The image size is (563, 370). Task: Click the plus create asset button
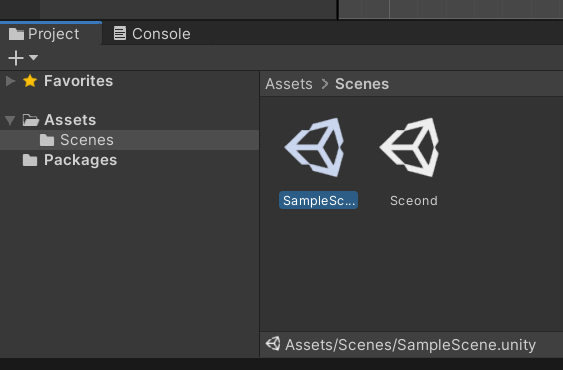[x=16, y=58]
